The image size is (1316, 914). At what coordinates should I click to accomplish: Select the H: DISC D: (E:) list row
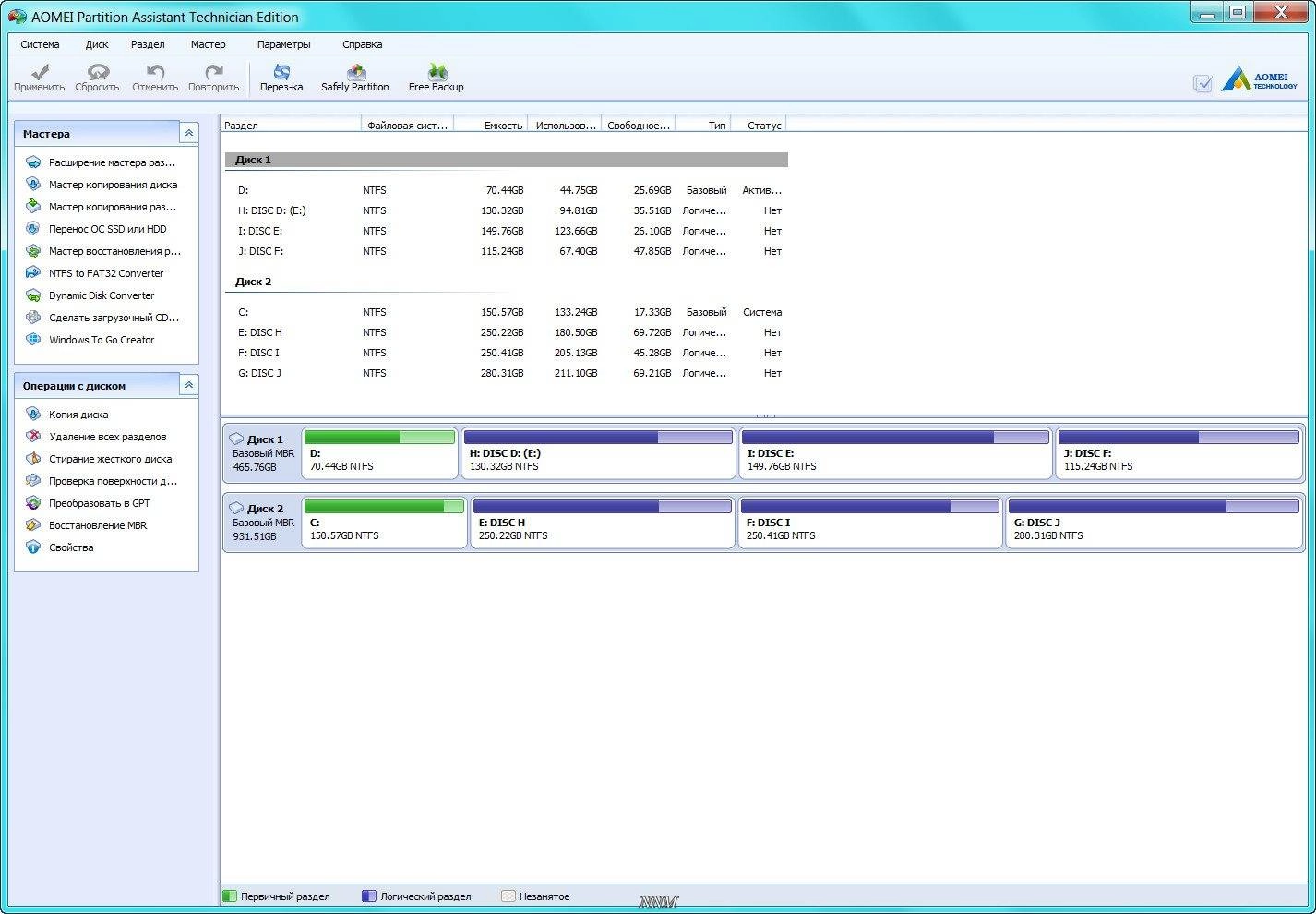tap(506, 210)
